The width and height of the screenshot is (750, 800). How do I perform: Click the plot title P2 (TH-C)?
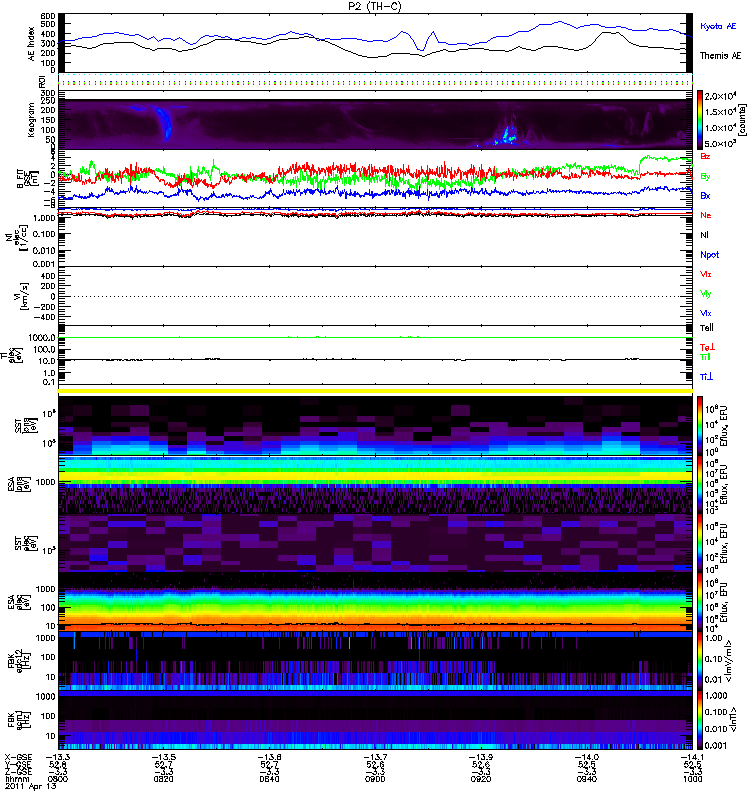click(375, 6)
